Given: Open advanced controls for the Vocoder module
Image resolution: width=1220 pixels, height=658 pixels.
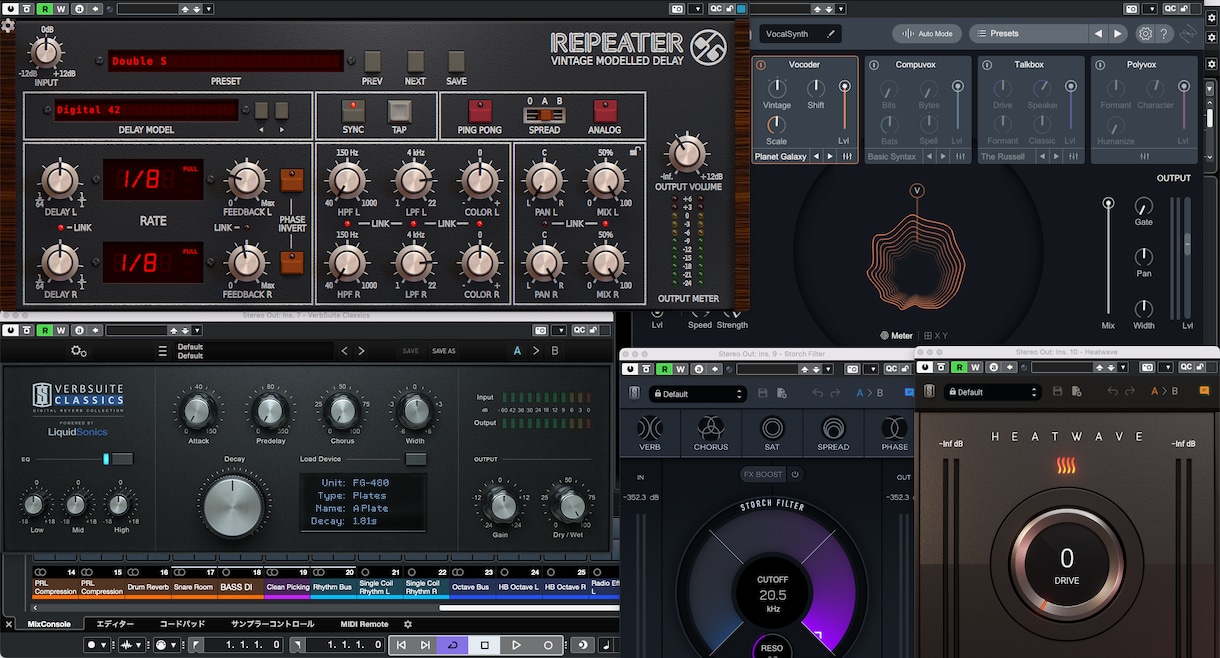Looking at the screenshot, I should 847,156.
